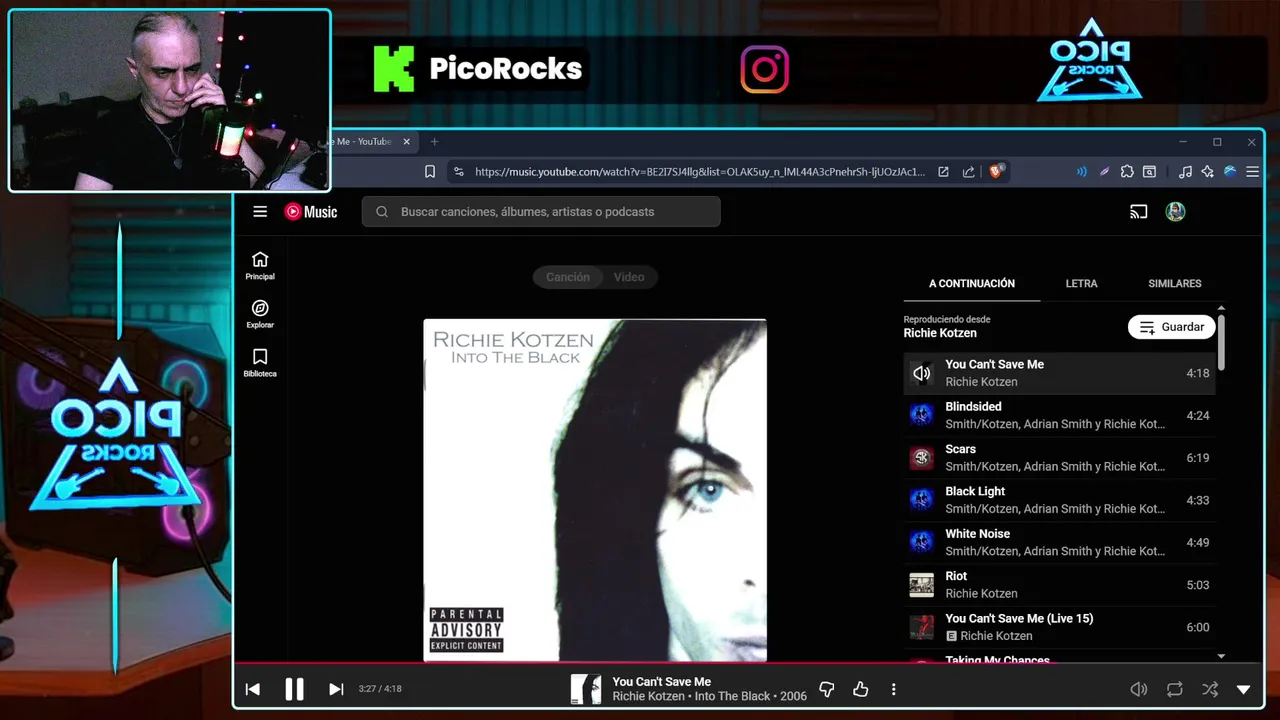
Task: Click the small album thumbnail in player bar
Action: (586, 689)
